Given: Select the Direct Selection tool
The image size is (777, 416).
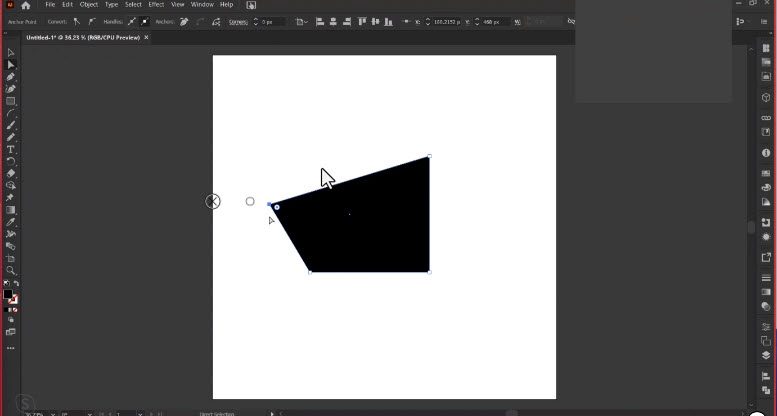Looking at the screenshot, I should point(11,65).
